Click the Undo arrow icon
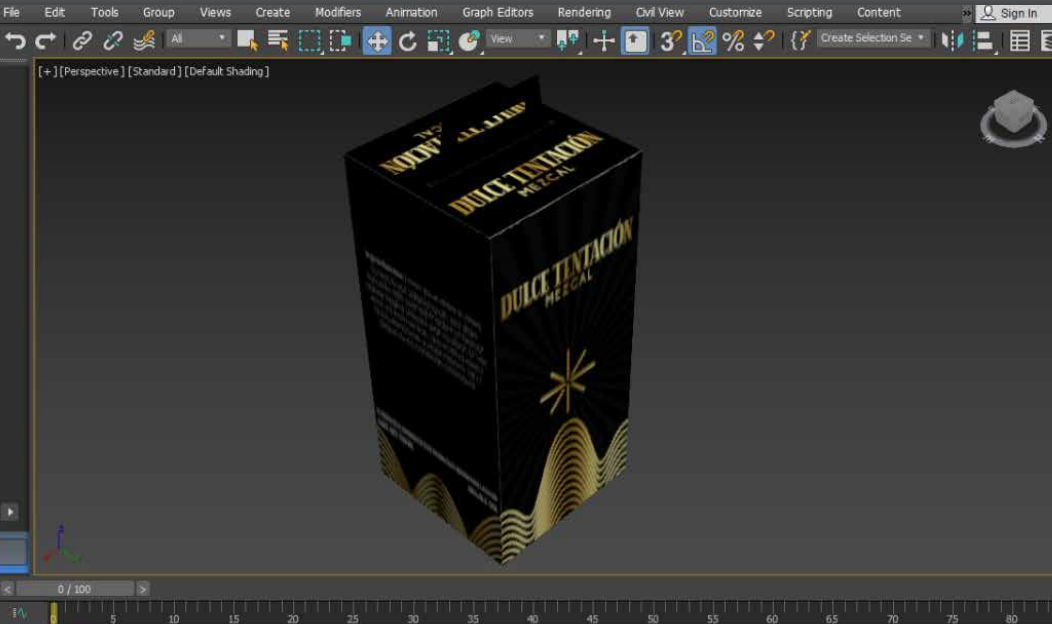This screenshot has width=1052, height=624. point(15,41)
